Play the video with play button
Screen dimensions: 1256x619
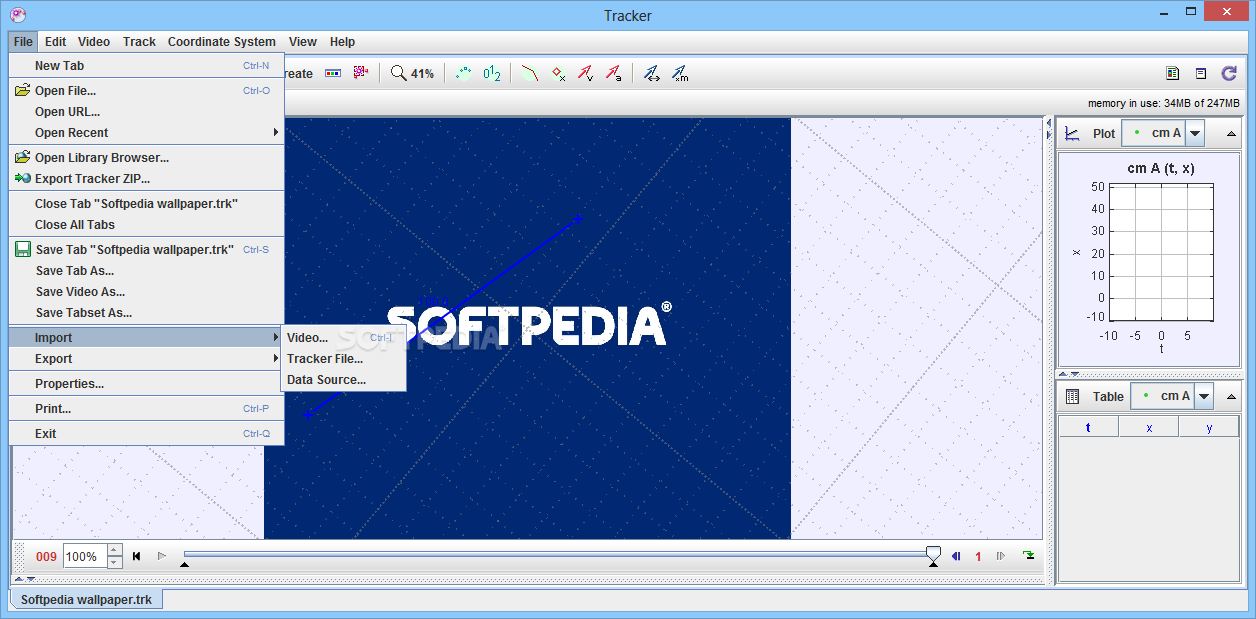pyautogui.click(x=162, y=556)
